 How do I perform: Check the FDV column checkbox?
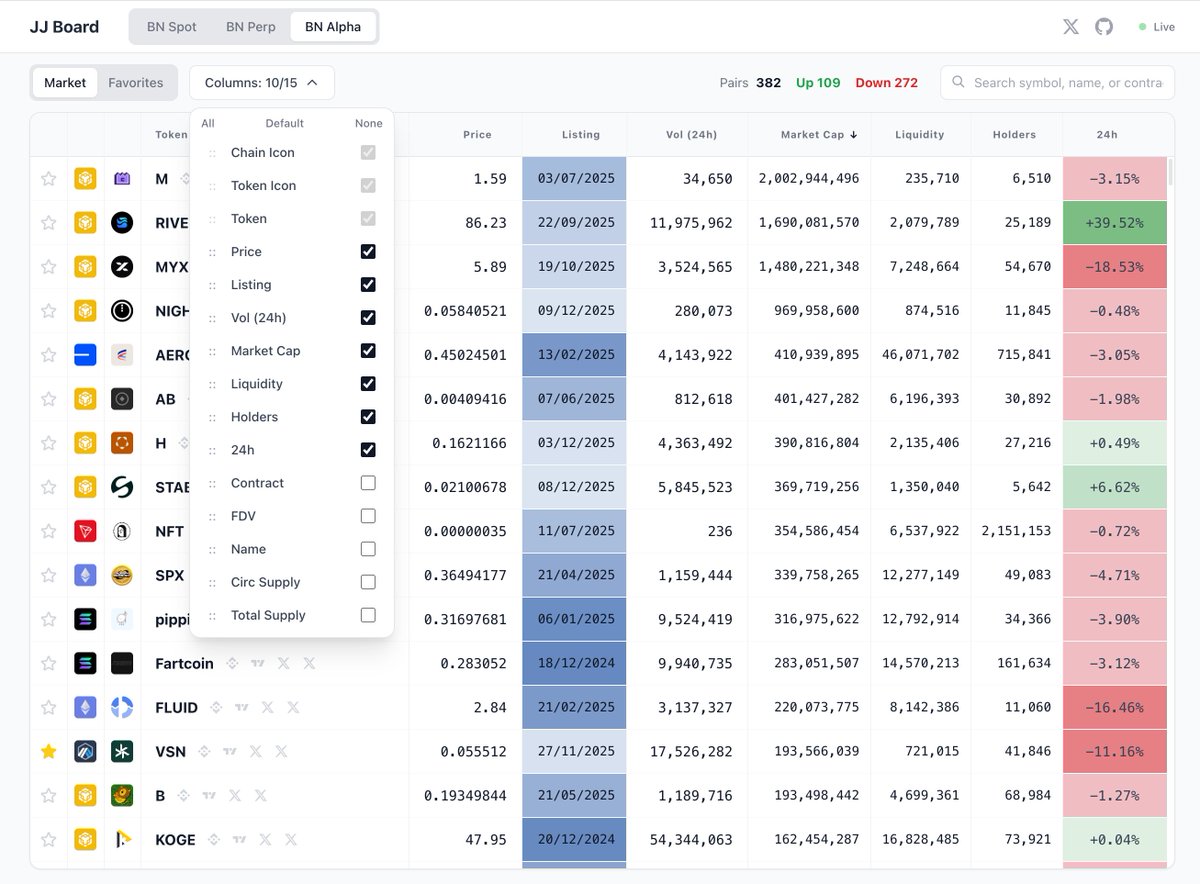pyautogui.click(x=368, y=515)
